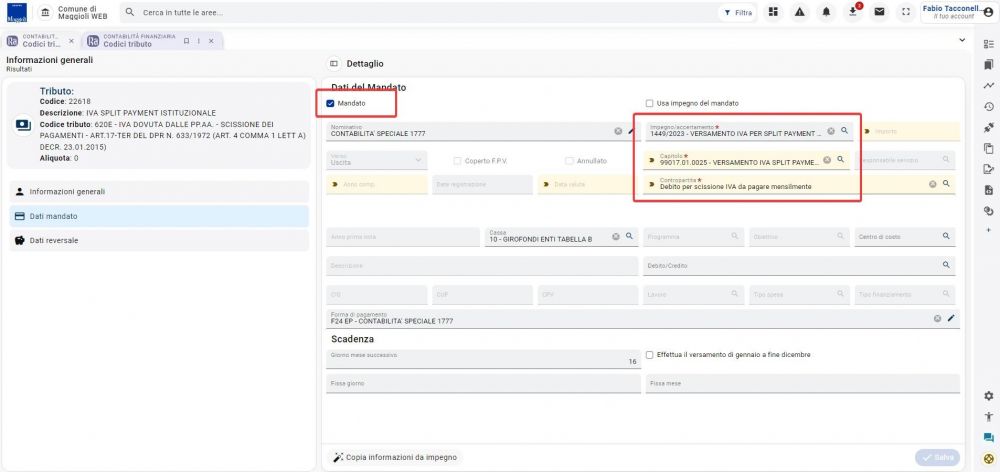Select Dati mandato section
This screenshot has width=1000, height=472.
tap(159, 216)
